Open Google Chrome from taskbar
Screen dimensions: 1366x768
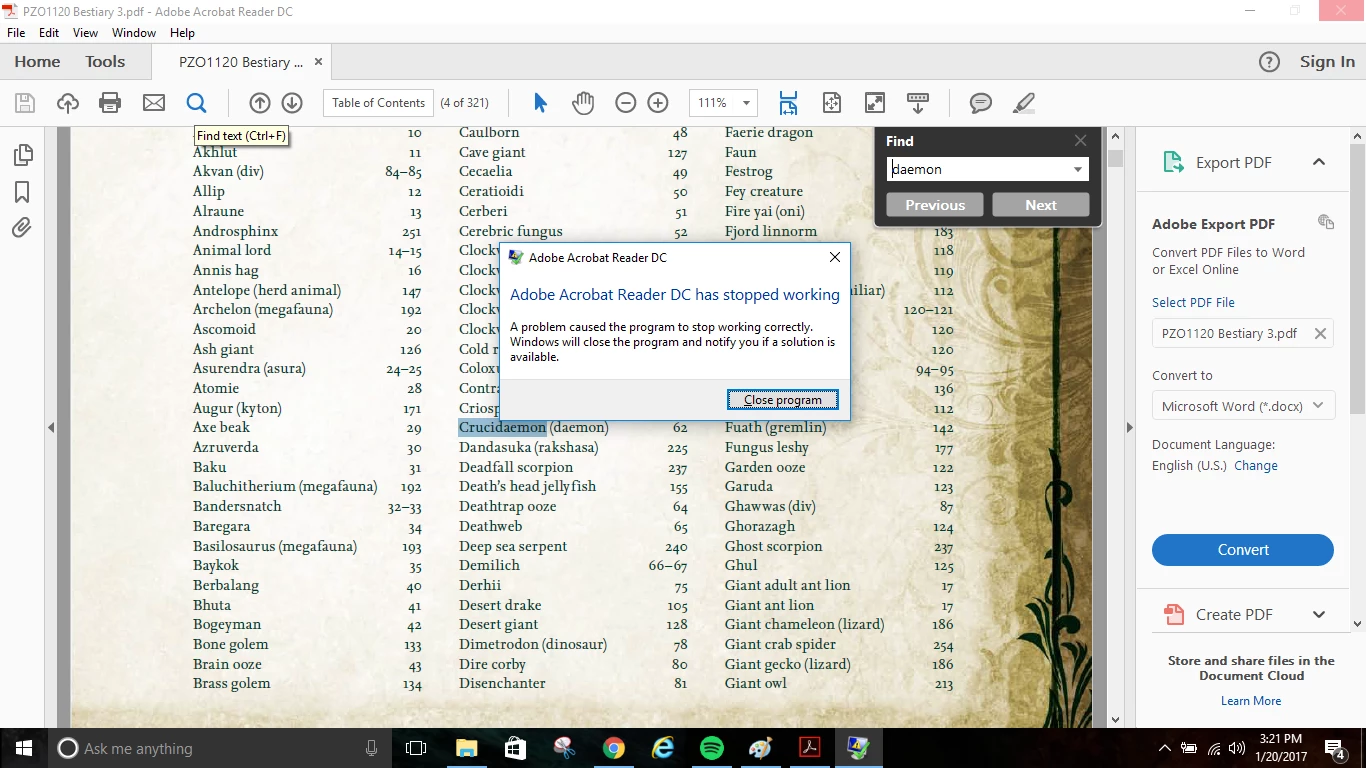coord(614,748)
